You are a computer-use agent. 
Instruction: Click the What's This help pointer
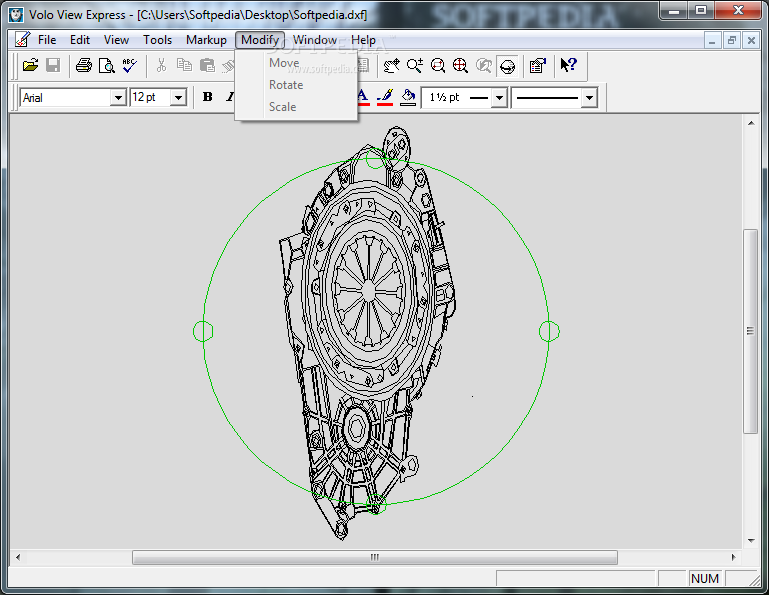click(x=568, y=65)
